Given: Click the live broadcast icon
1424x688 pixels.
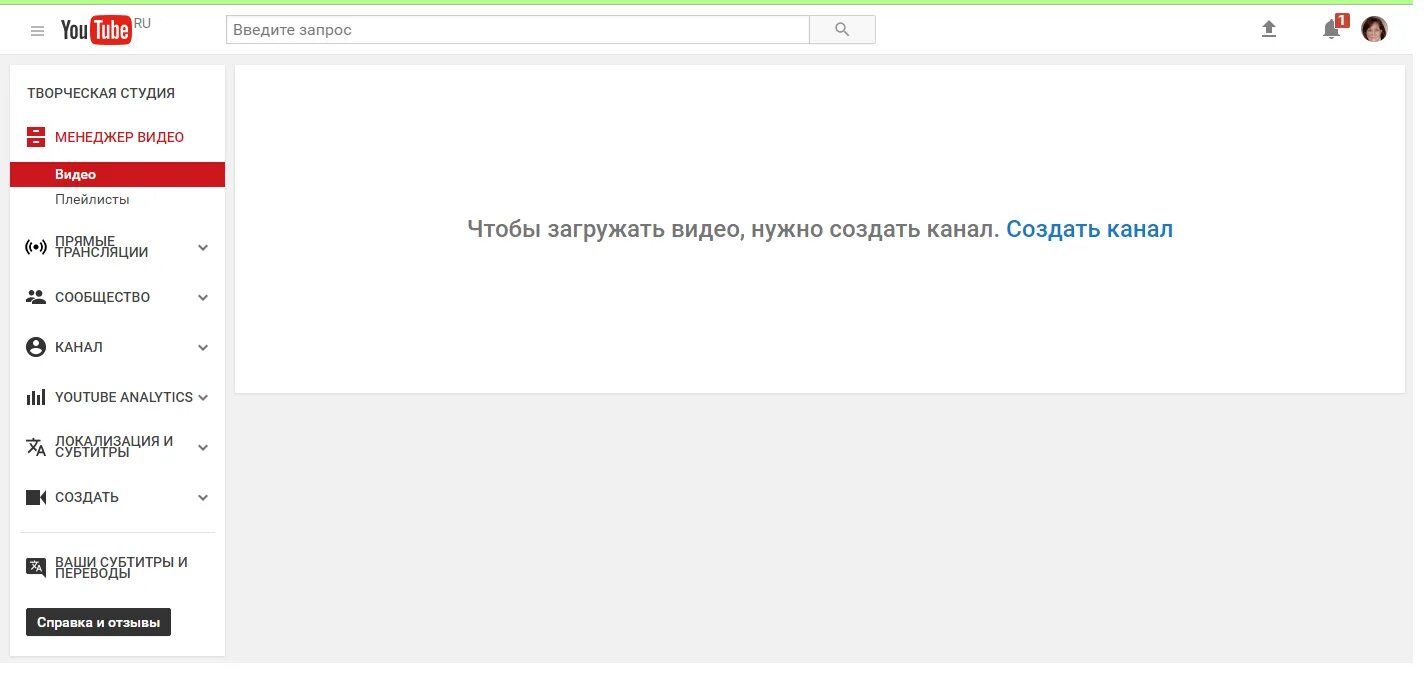Looking at the screenshot, I should (36, 247).
